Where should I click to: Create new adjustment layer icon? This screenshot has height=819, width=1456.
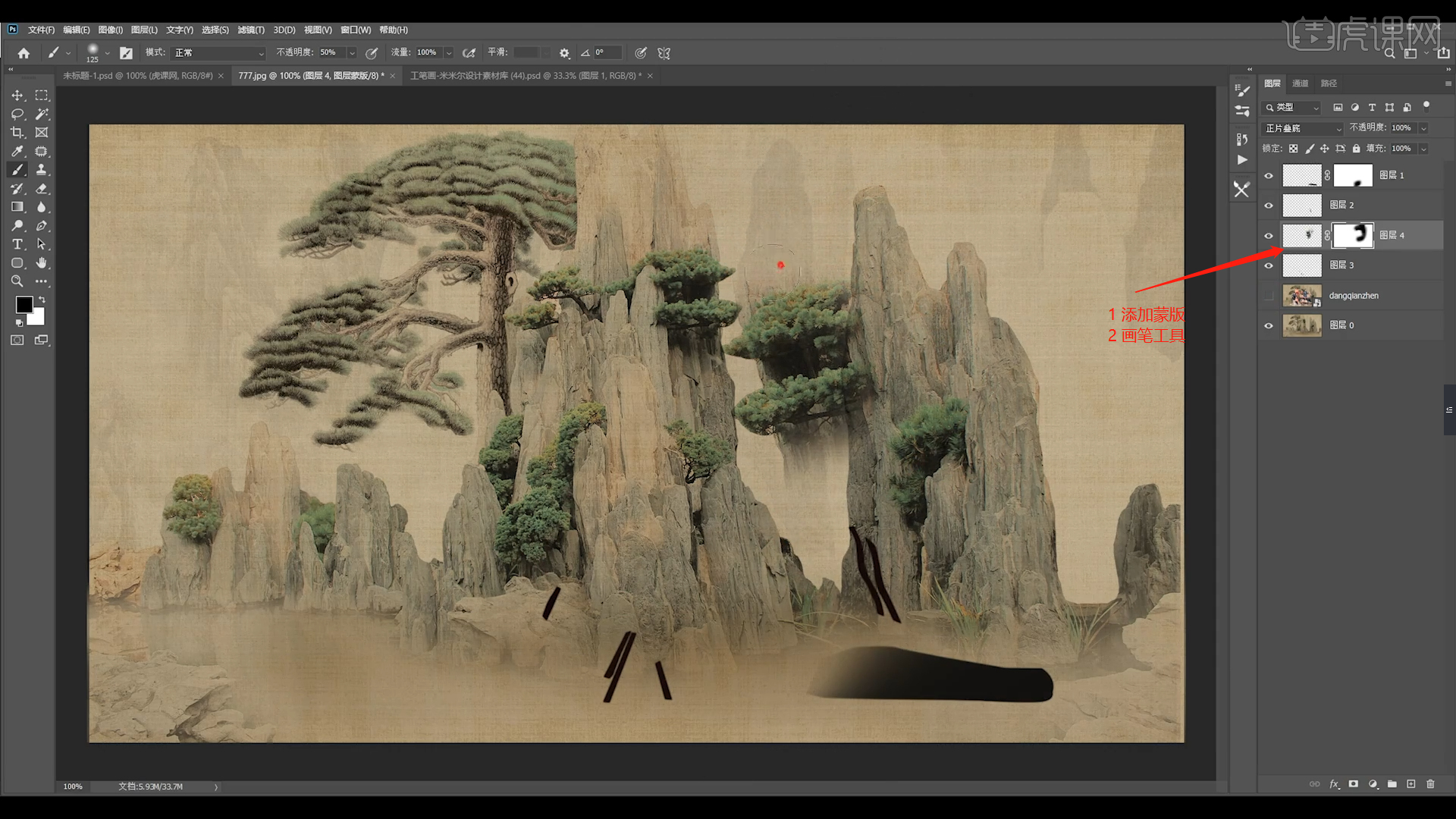tap(1373, 784)
